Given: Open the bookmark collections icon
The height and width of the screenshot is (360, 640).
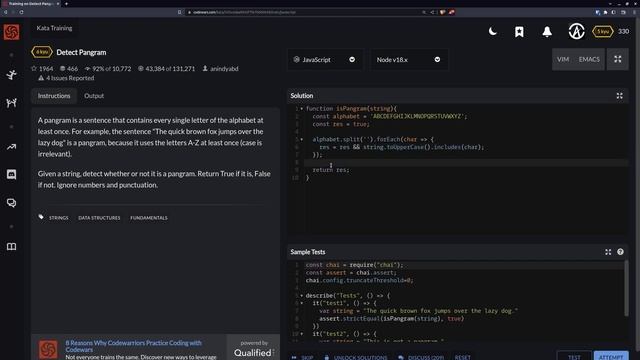Looking at the screenshot, I should click(519, 32).
